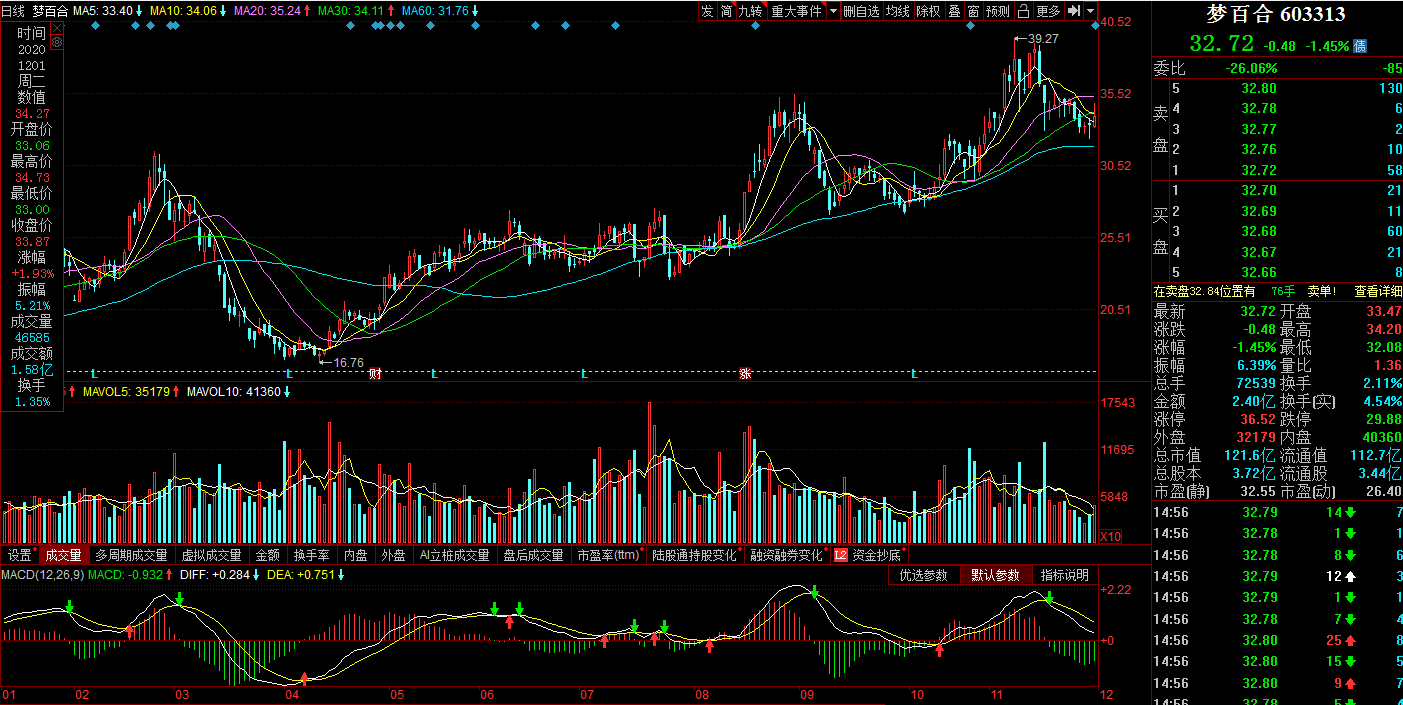Click the jump-to-end arrow icon
This screenshot has height=705, width=1403.
click(x=1074, y=11)
